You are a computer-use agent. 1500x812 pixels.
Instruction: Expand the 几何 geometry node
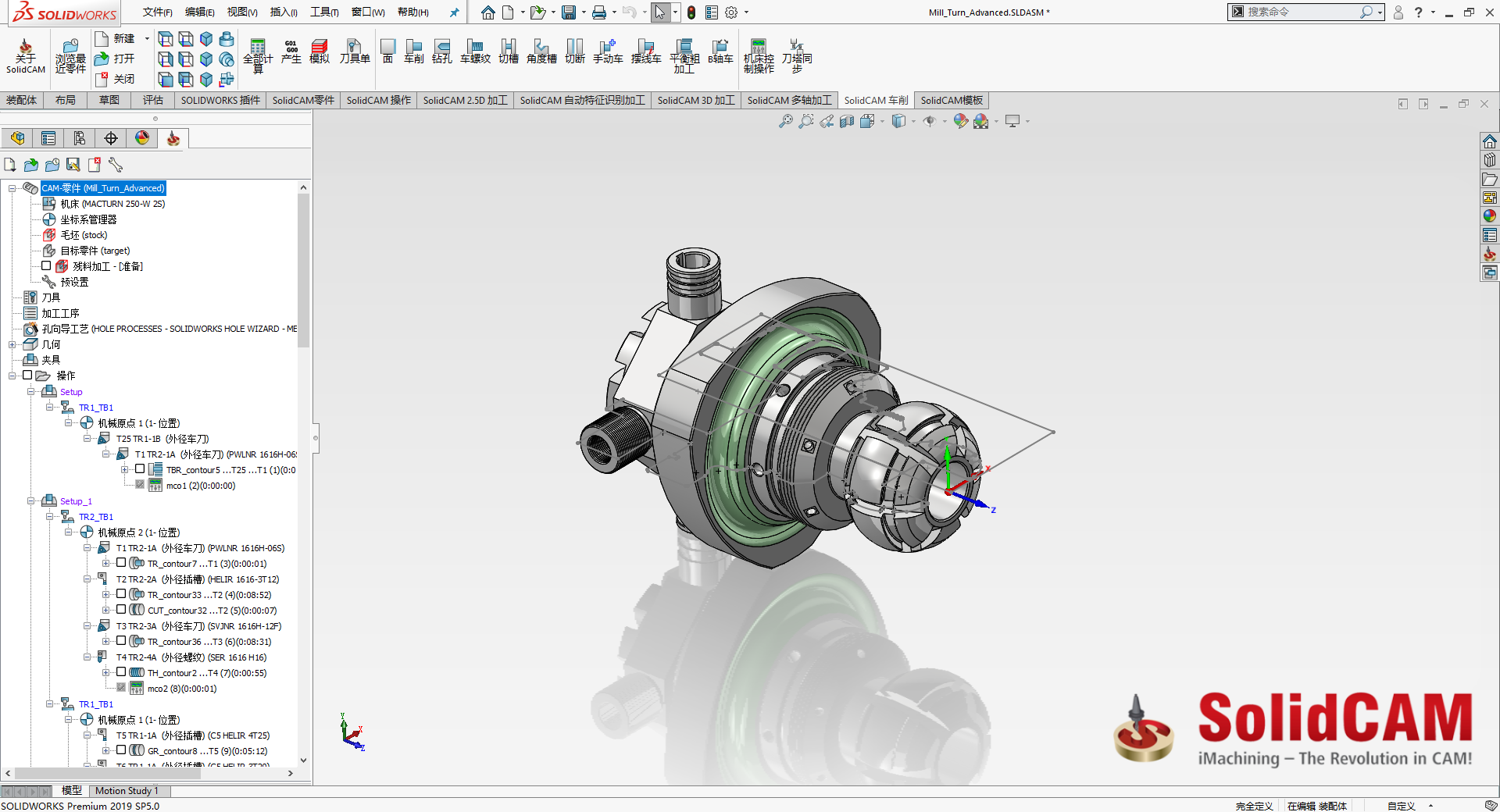point(12,344)
